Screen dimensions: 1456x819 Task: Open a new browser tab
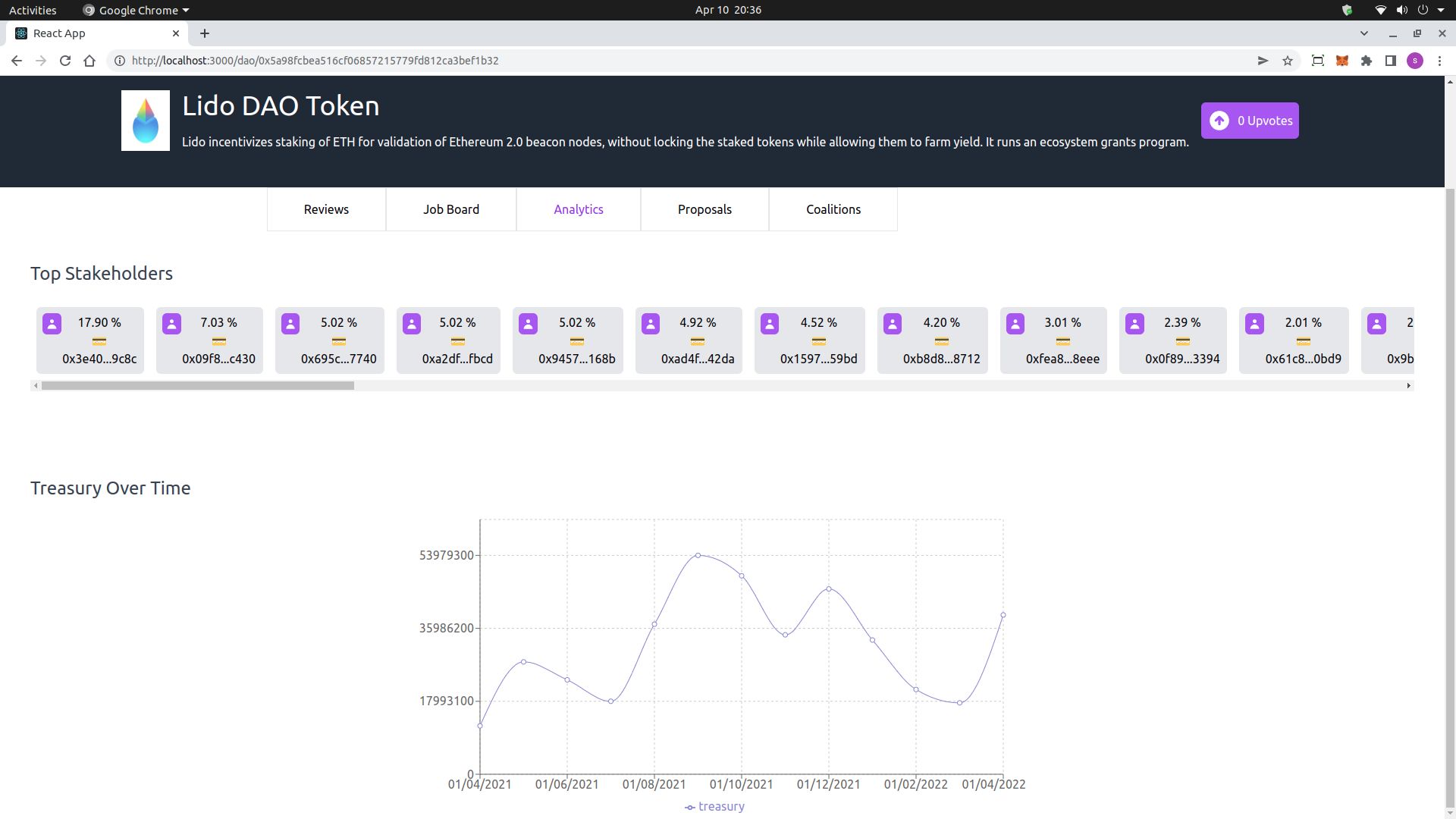coord(205,33)
